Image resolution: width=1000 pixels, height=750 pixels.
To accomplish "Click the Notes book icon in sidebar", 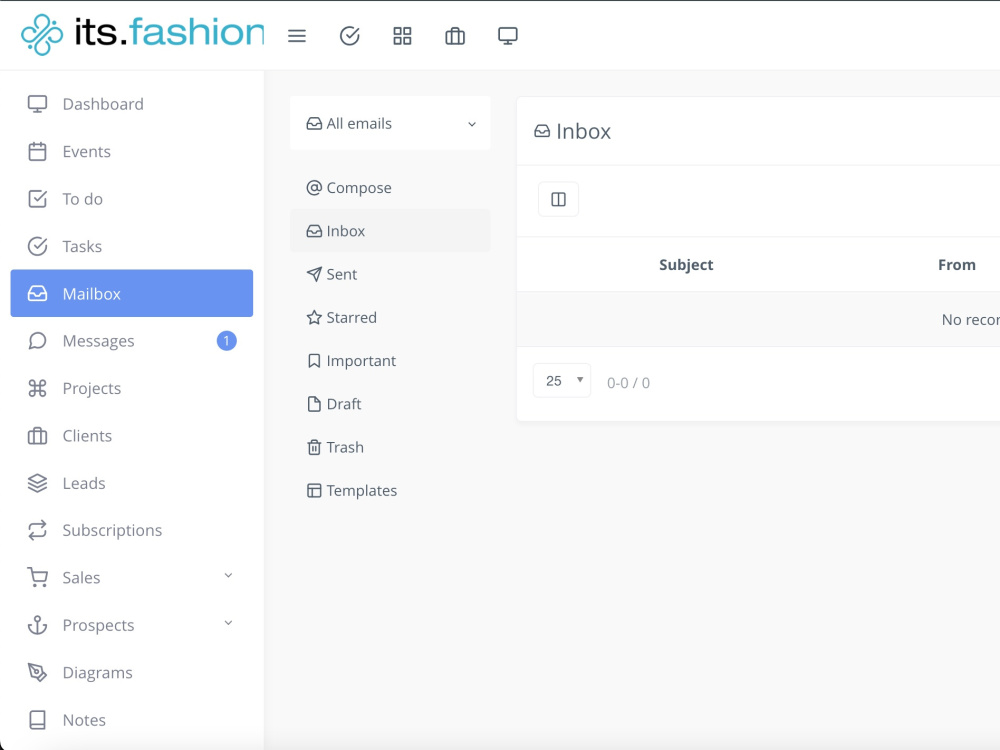I will tap(38, 719).
